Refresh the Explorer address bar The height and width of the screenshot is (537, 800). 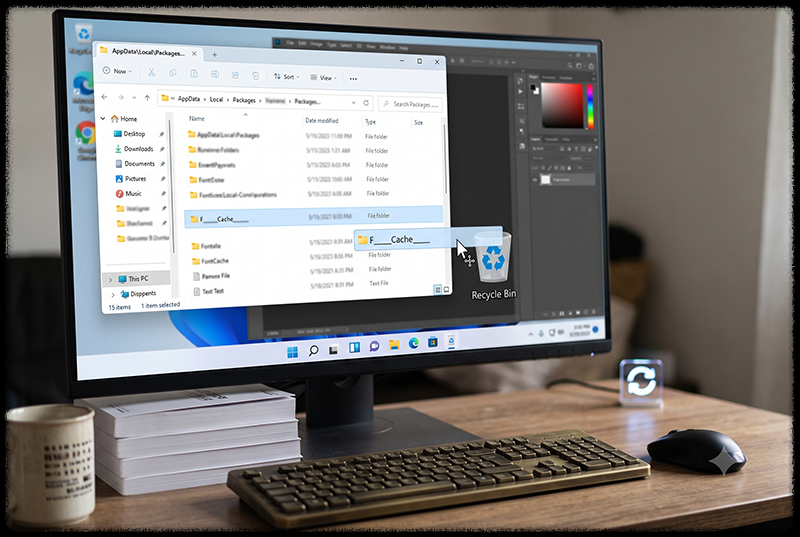click(x=366, y=103)
